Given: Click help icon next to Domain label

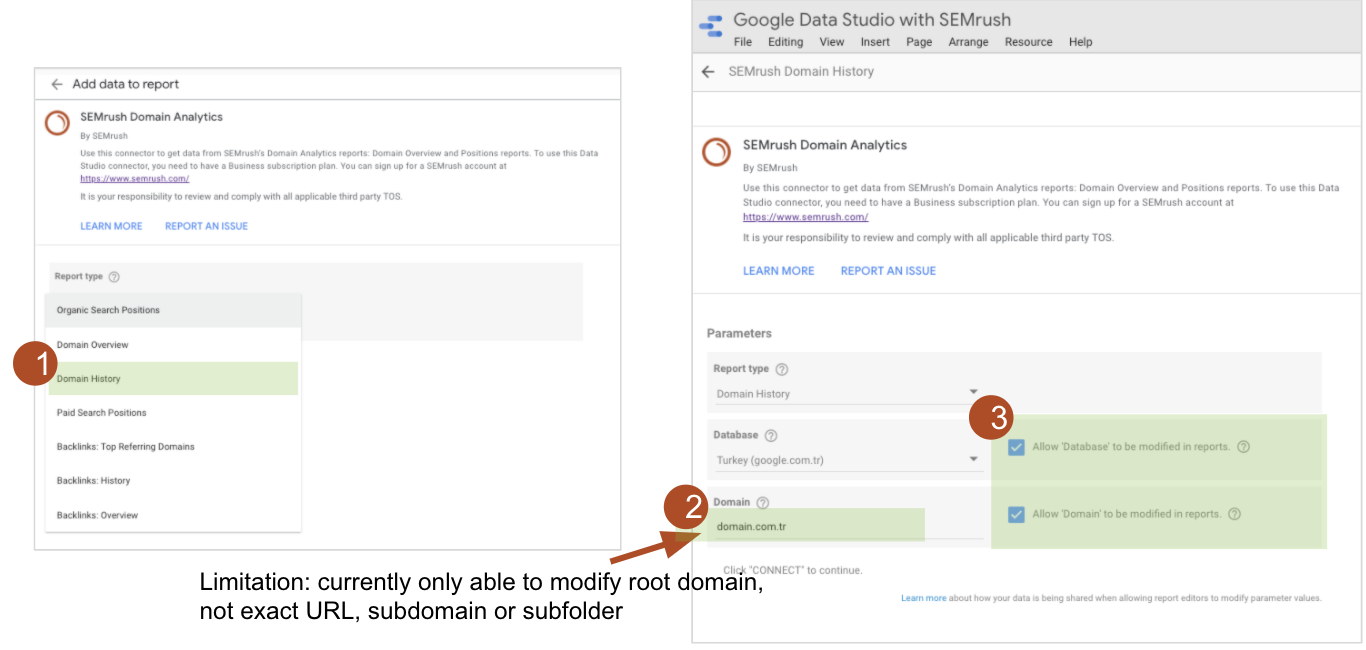Looking at the screenshot, I should [x=763, y=503].
